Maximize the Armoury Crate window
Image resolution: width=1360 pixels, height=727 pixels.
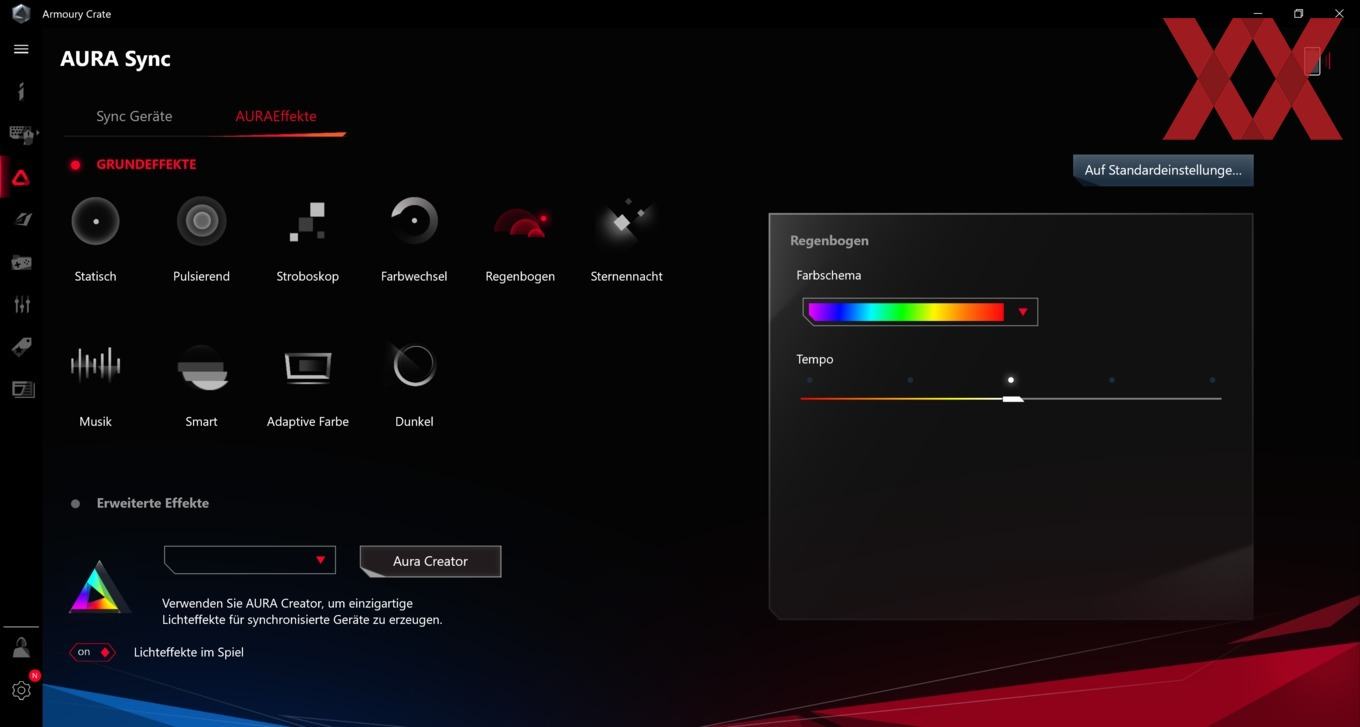pyautogui.click(x=1298, y=14)
